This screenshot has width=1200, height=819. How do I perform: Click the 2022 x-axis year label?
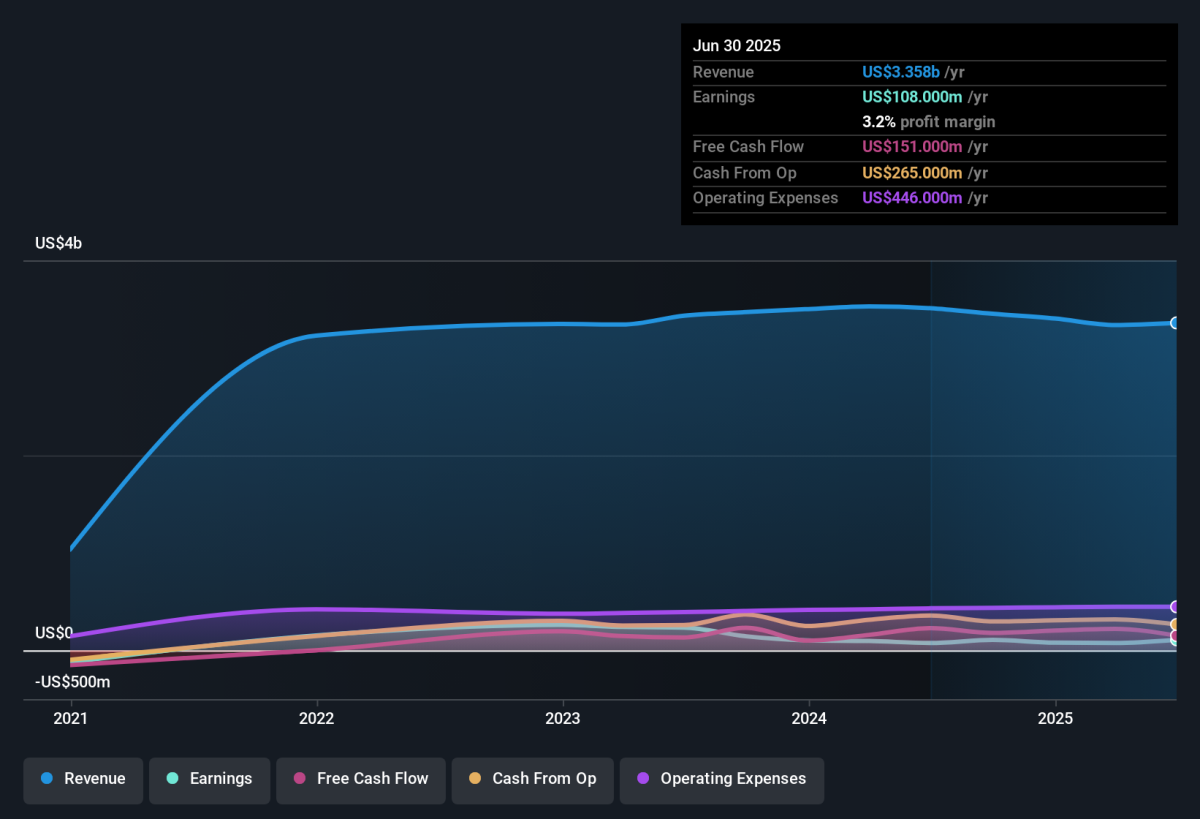(x=317, y=719)
